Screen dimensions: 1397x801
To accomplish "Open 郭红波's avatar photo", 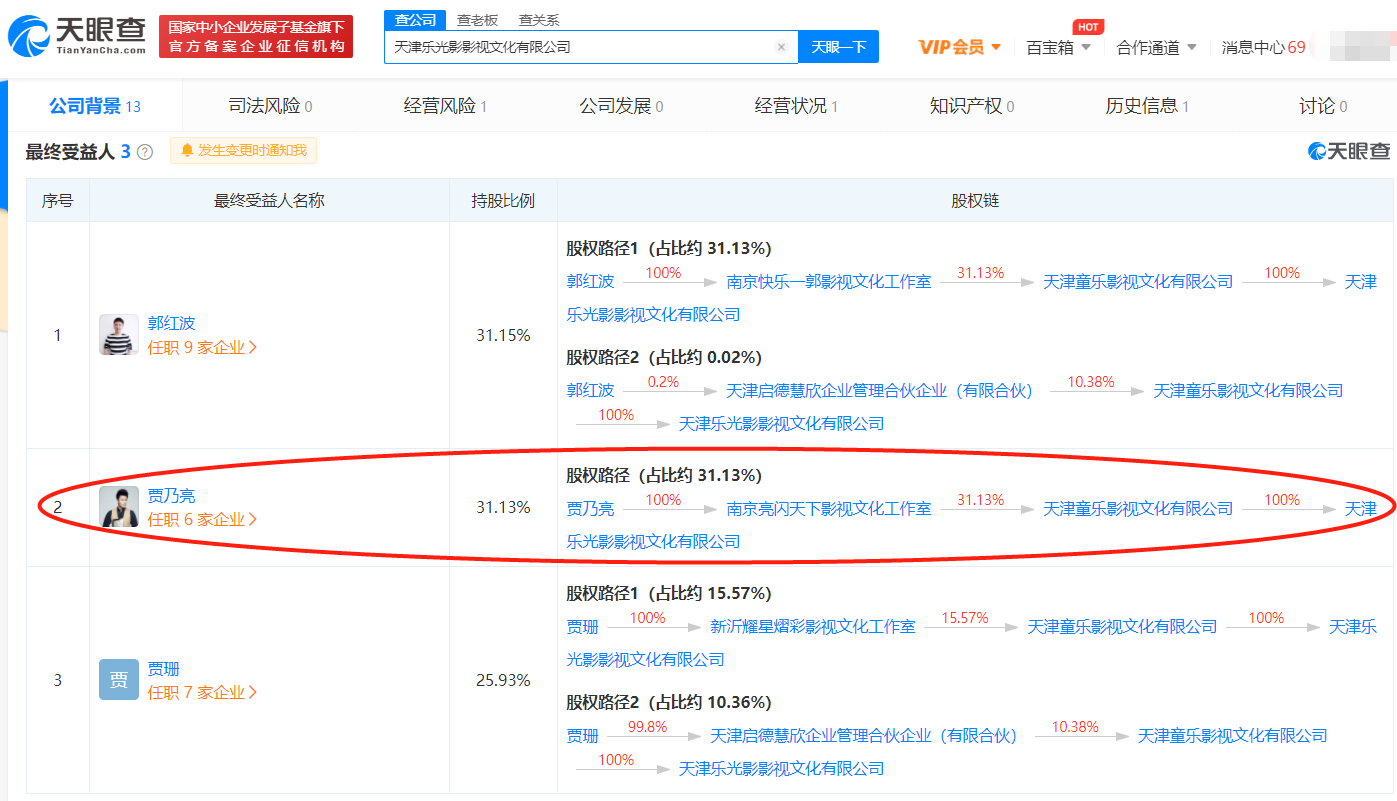I will [x=119, y=335].
